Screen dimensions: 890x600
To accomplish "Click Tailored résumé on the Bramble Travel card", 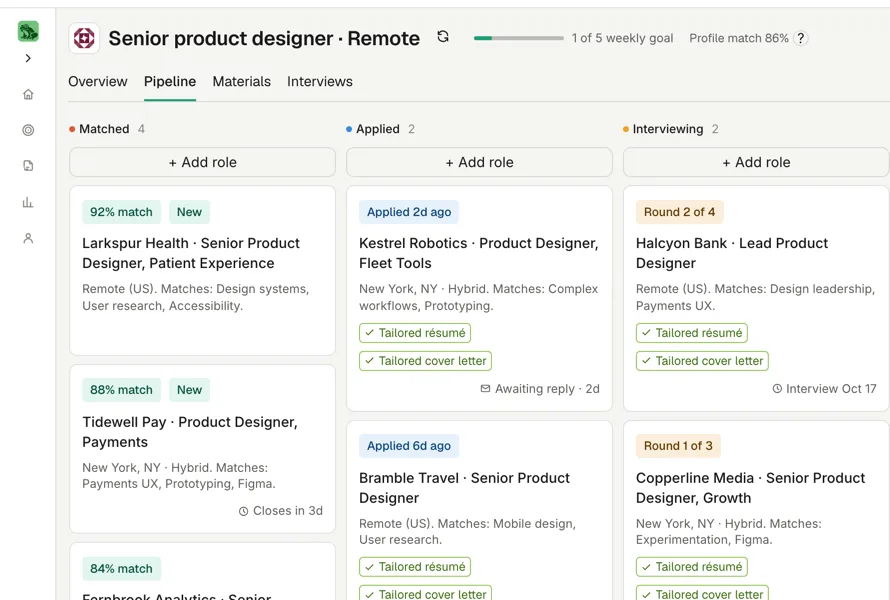I will coord(415,567).
